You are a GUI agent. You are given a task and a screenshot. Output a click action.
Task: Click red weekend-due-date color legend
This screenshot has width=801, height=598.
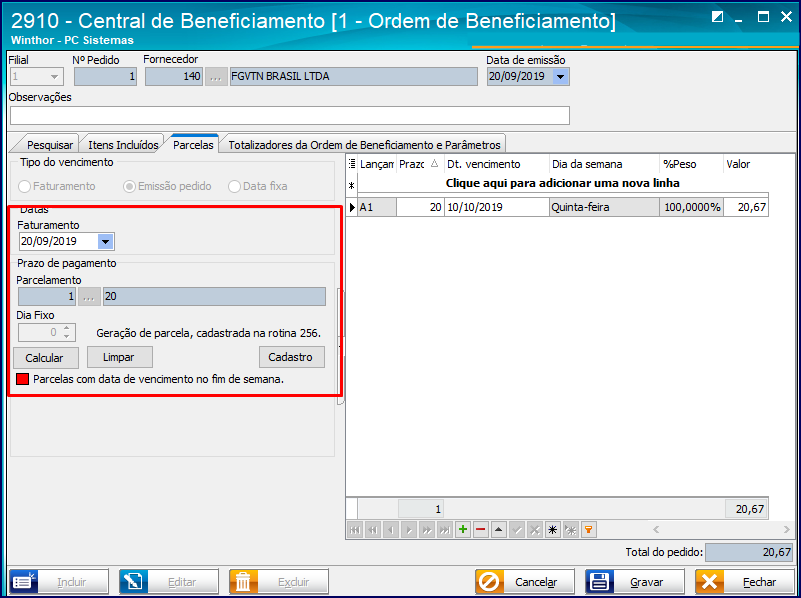(22, 379)
